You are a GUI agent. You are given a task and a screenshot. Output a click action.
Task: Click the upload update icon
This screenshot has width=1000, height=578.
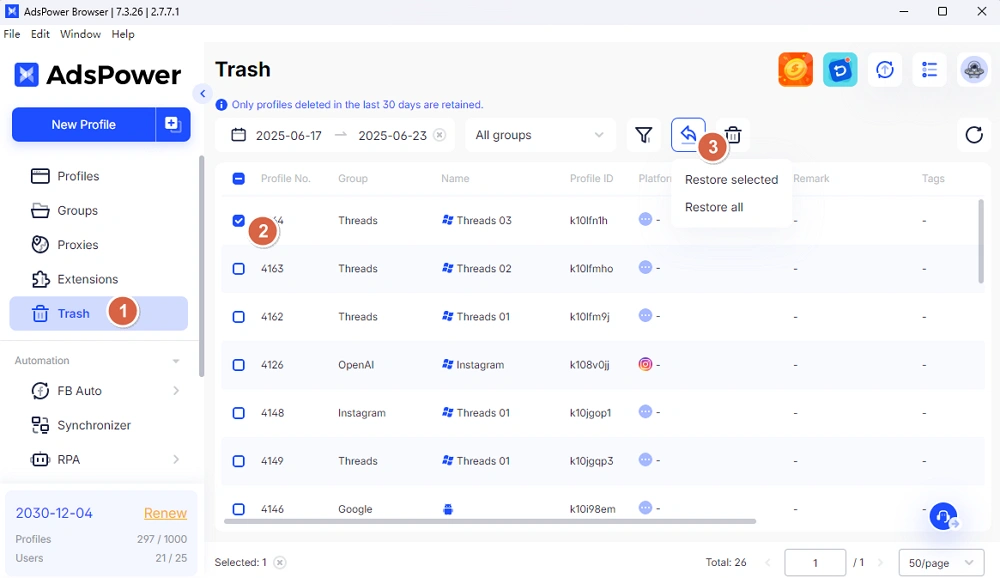coord(885,70)
